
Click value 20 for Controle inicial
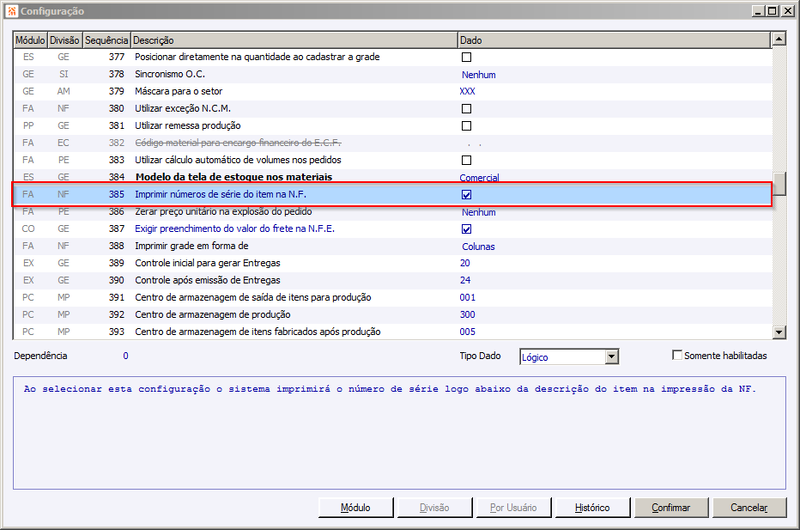[x=465, y=263]
